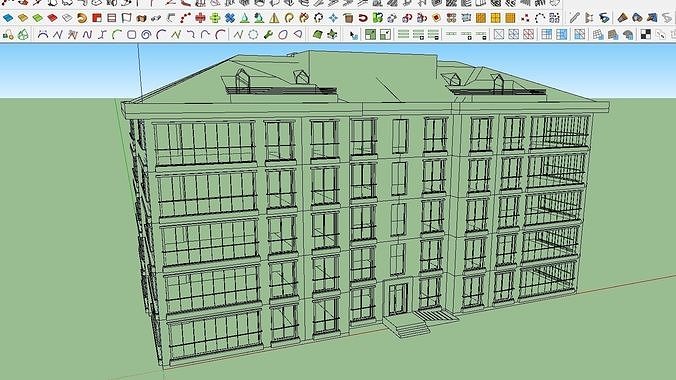Click the brown bucket icon
Viewport: 676px width, 380px height.
(348, 18)
